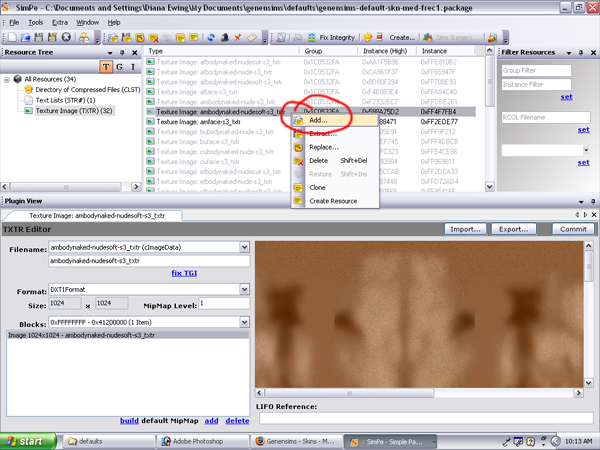The image size is (600, 450).
Task: Choose Add... in the context menu
Action: pos(335,120)
